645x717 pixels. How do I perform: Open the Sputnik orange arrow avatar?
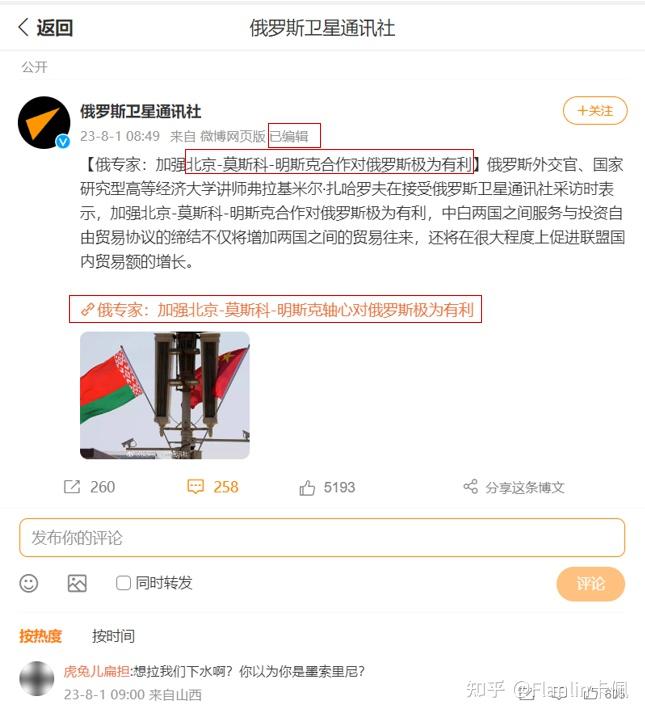coord(44,122)
